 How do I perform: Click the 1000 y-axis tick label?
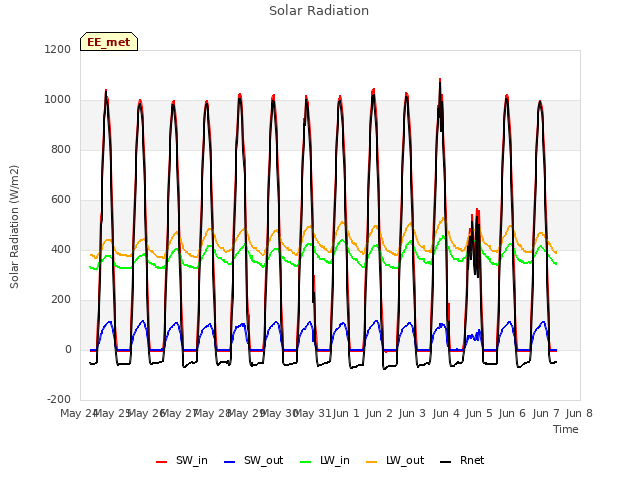coord(58,100)
